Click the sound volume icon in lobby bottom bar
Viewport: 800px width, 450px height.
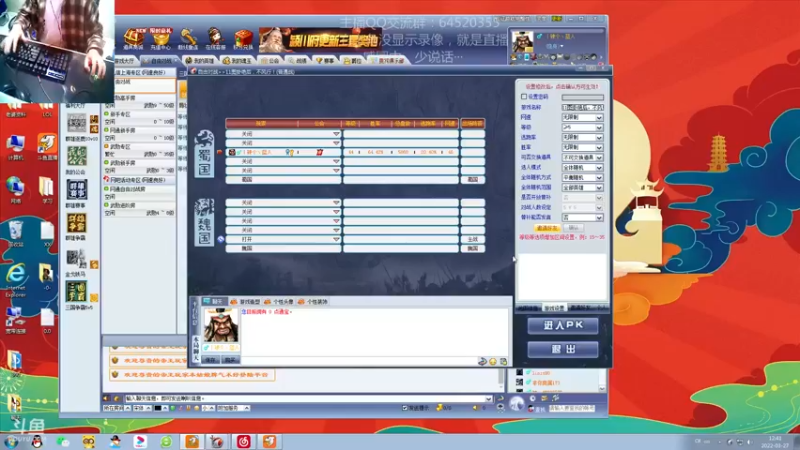(476, 408)
